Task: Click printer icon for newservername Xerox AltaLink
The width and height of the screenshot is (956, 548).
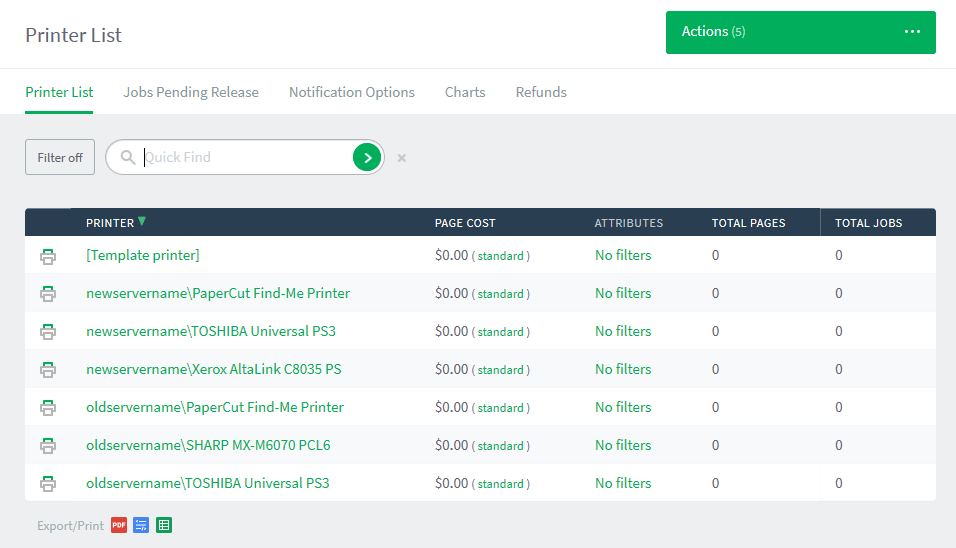Action: click(x=48, y=370)
